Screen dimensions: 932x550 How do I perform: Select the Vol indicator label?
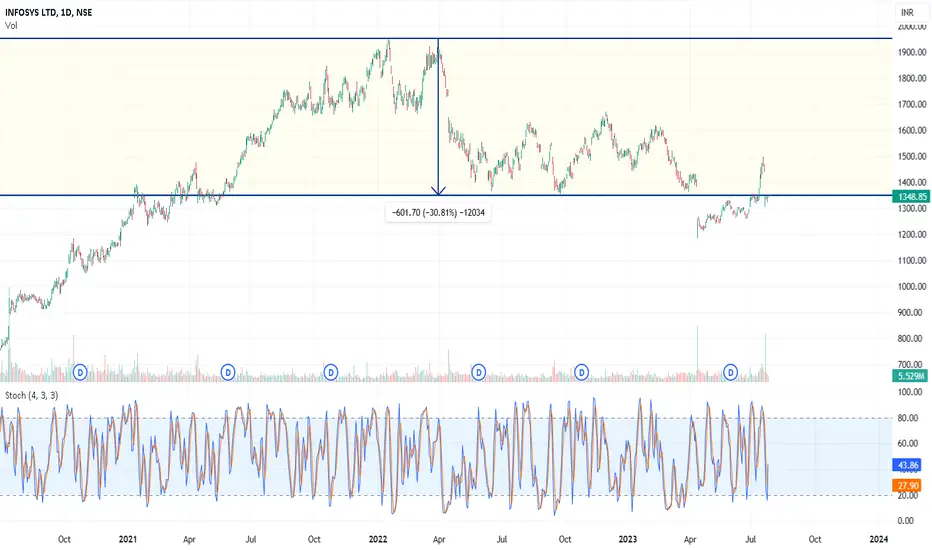tap(11, 26)
